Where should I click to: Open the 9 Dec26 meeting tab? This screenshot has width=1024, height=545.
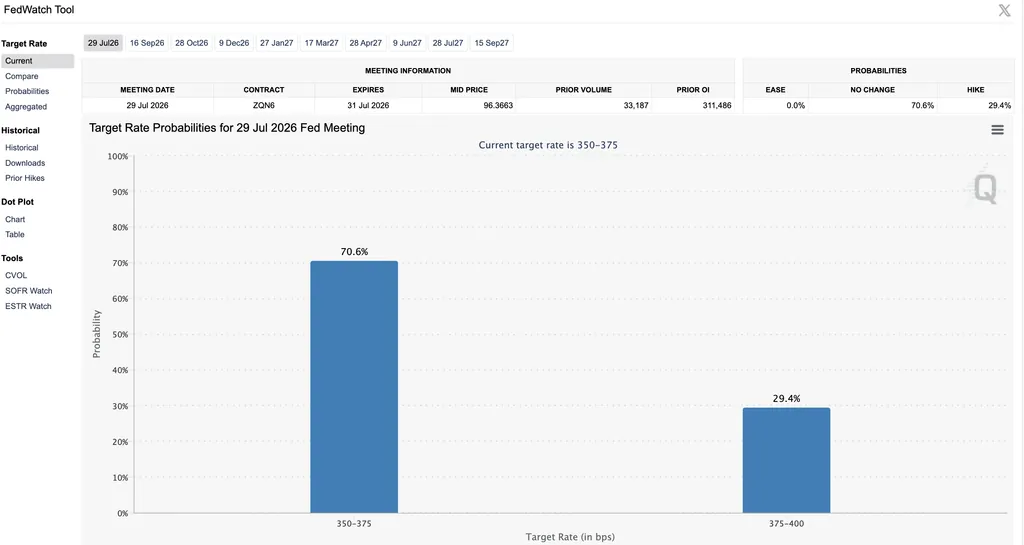[234, 43]
